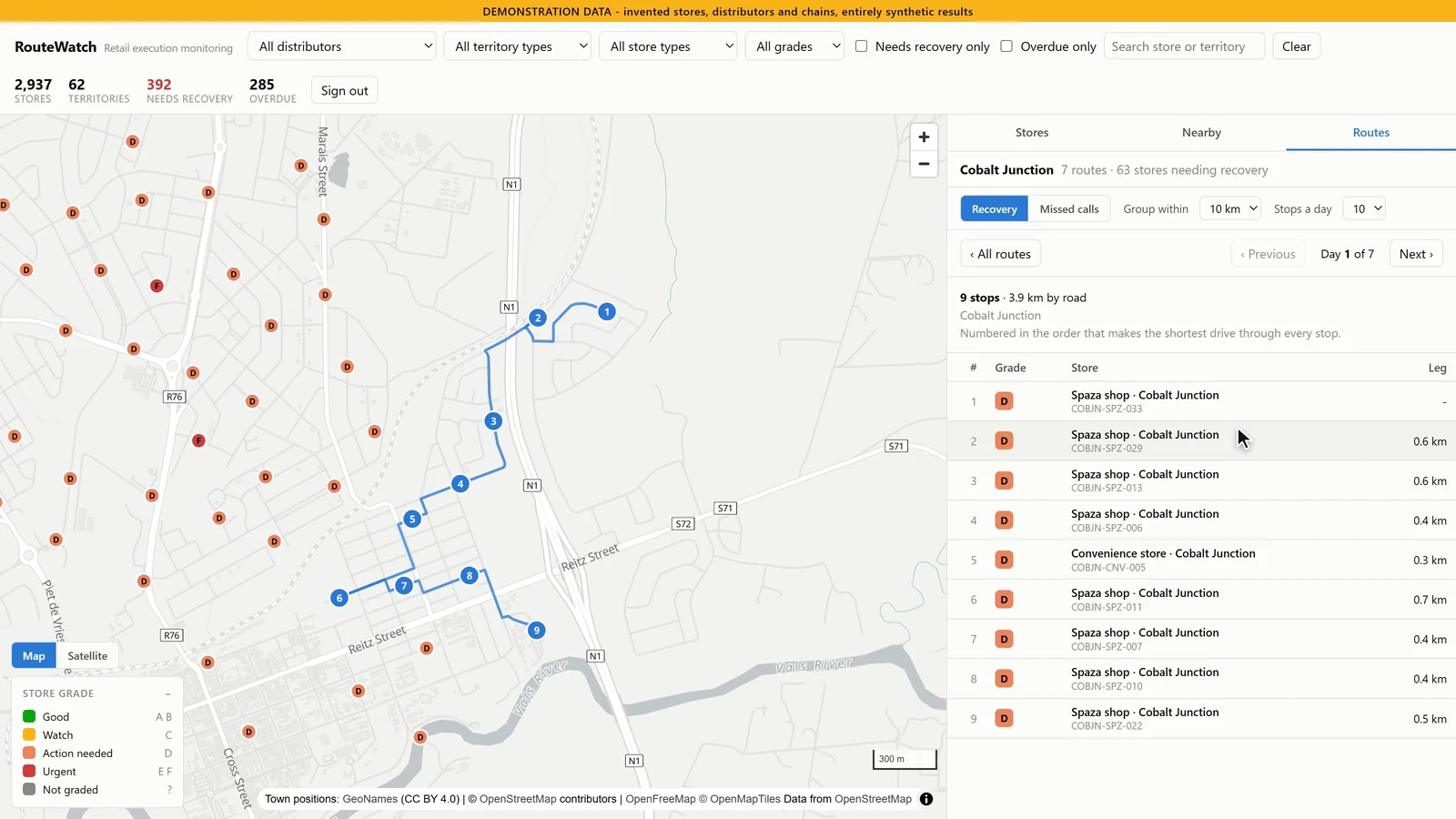Select route stop marker 3 on map
This screenshot has height=819, width=1456.
[493, 420]
